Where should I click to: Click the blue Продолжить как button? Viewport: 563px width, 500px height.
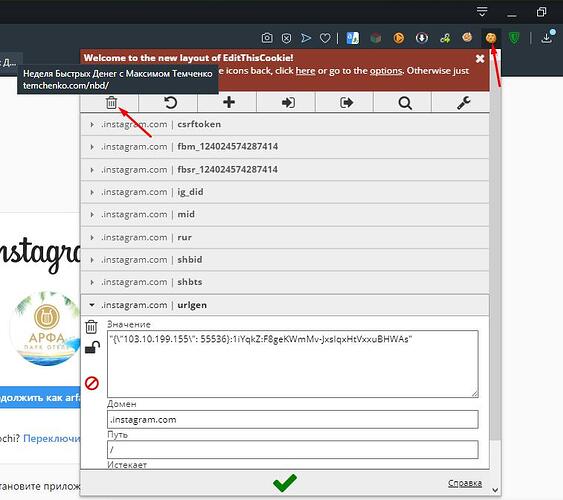point(40,397)
